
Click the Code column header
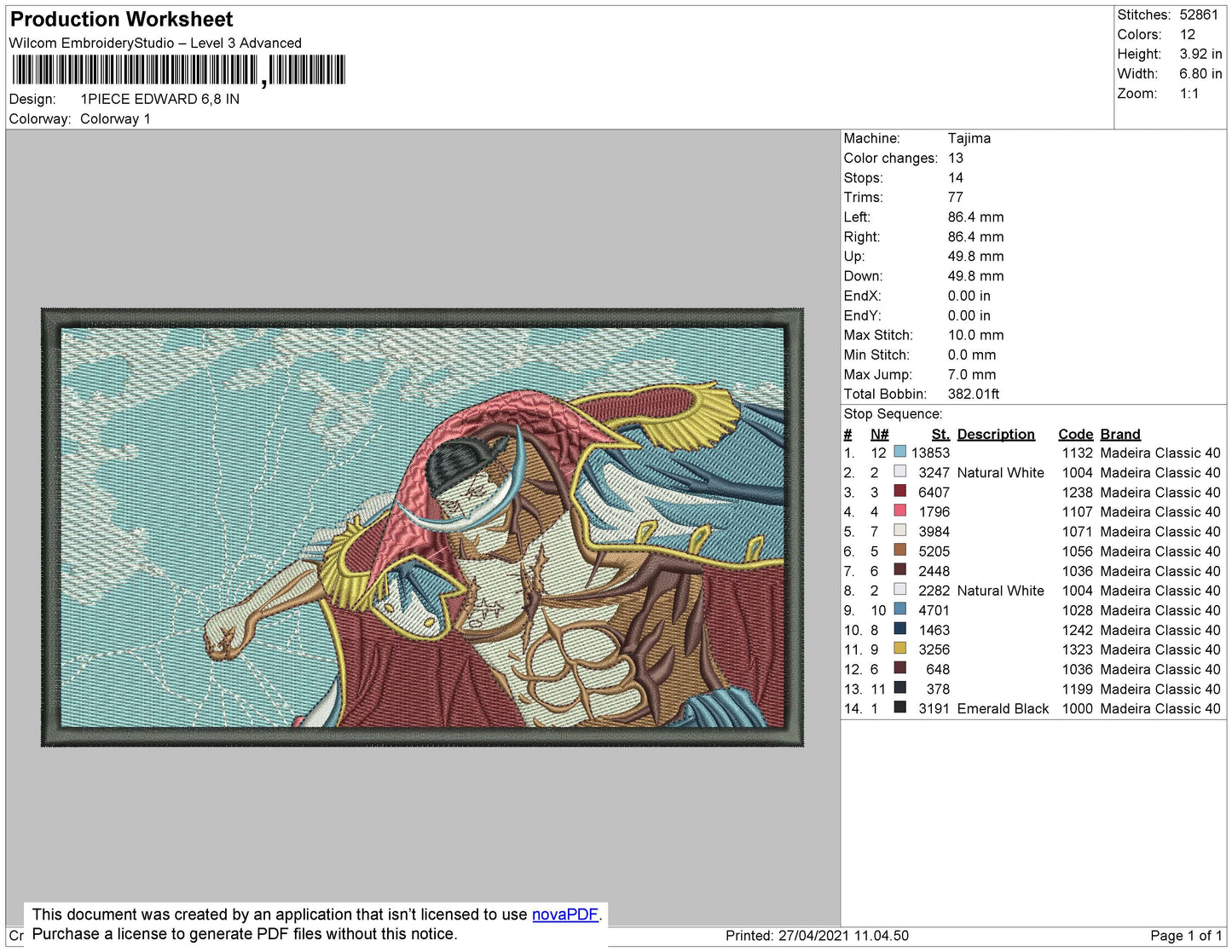click(x=1075, y=434)
